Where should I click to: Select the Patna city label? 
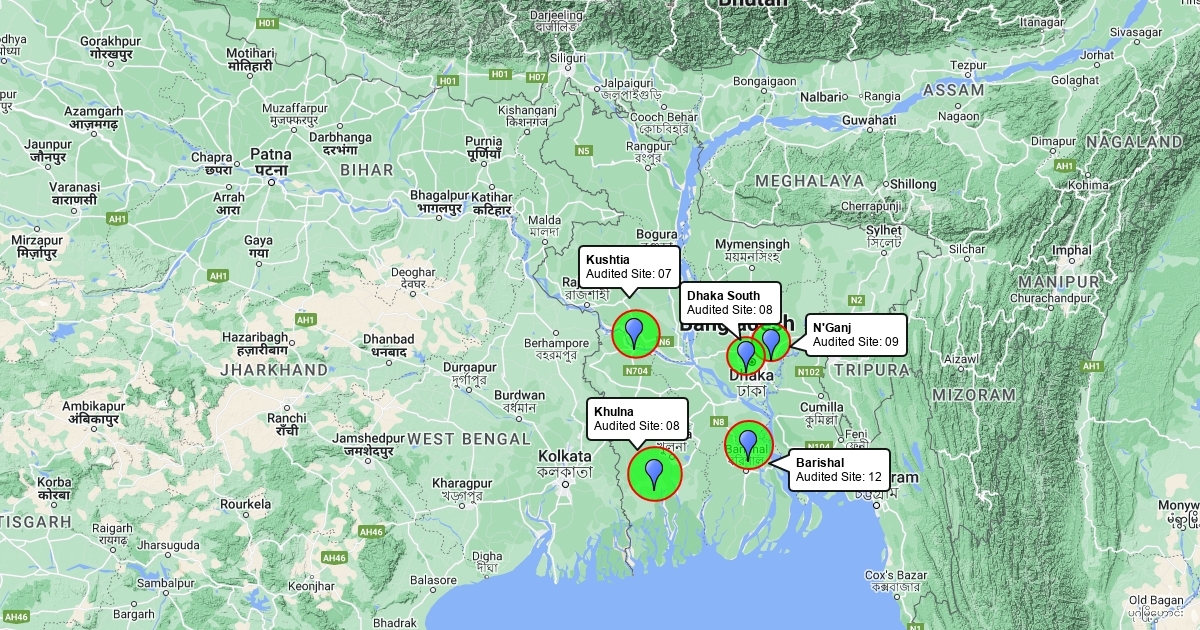point(271,155)
